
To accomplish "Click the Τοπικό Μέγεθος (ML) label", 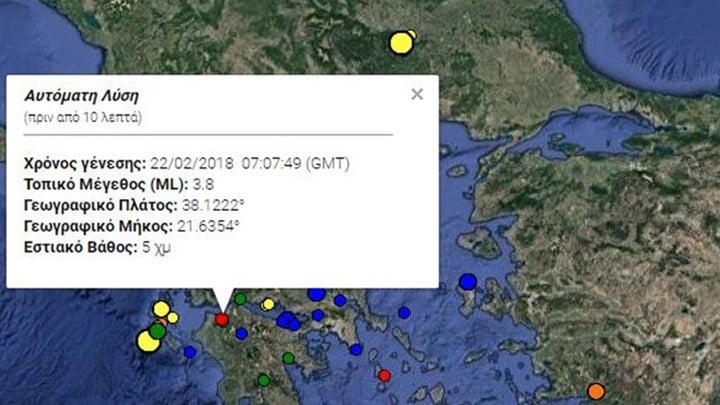I will 106,185.
